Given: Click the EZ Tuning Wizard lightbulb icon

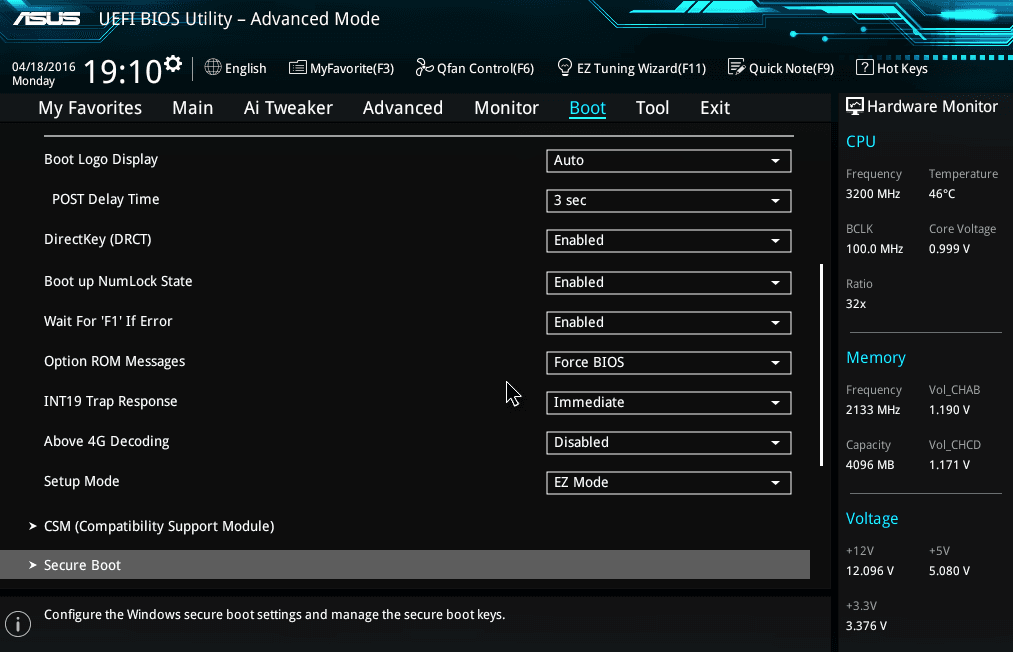Looking at the screenshot, I should pyautogui.click(x=565, y=67).
